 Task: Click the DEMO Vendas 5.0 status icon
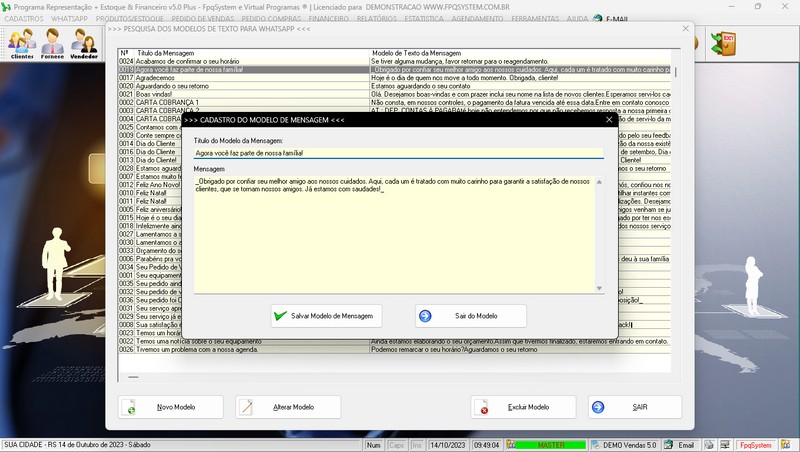(595, 445)
